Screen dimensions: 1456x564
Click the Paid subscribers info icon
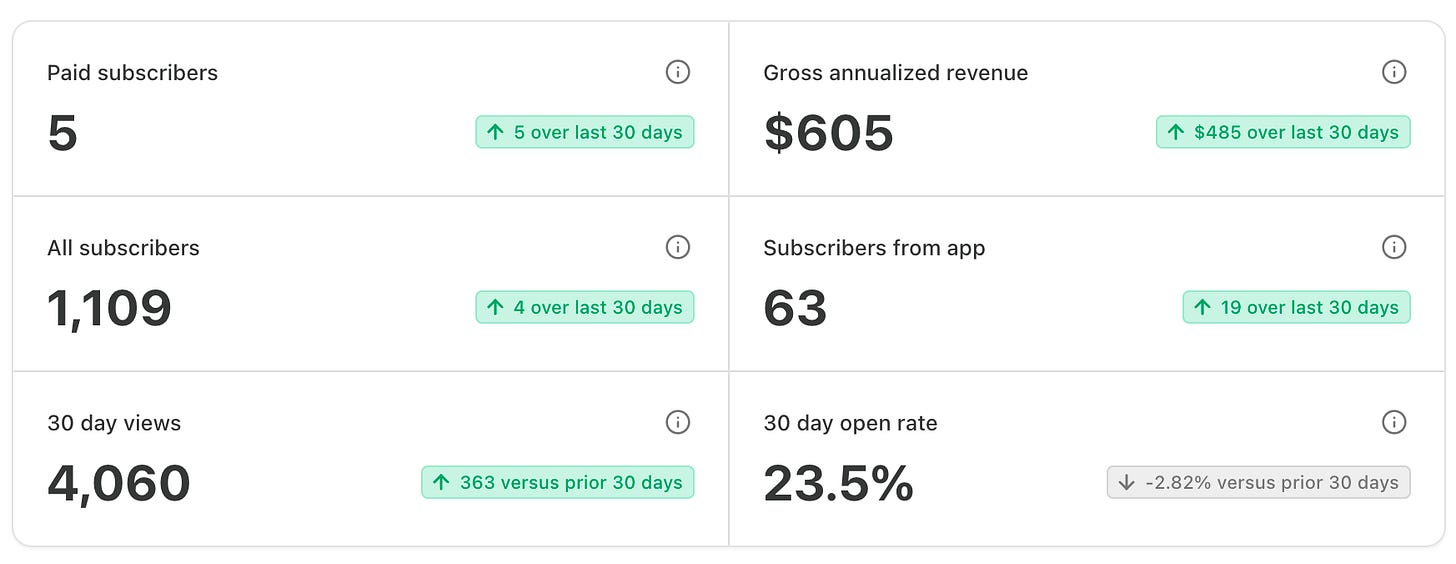tap(678, 72)
